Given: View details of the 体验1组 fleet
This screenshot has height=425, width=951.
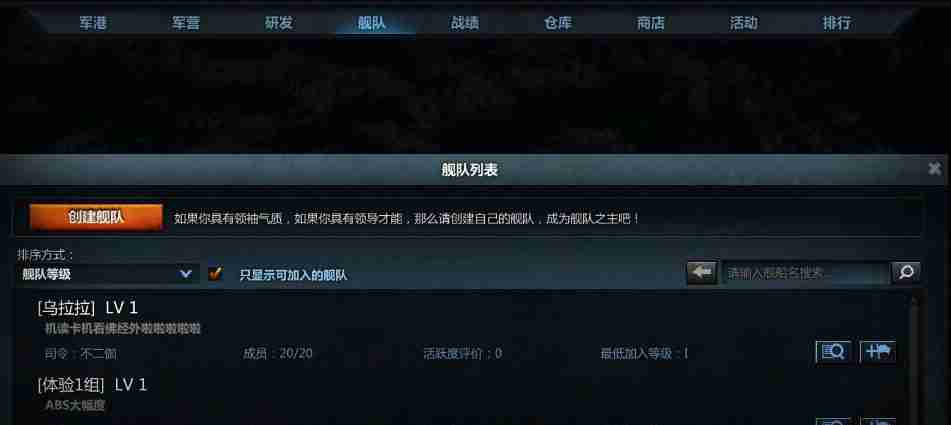Looking at the screenshot, I should [833, 421].
